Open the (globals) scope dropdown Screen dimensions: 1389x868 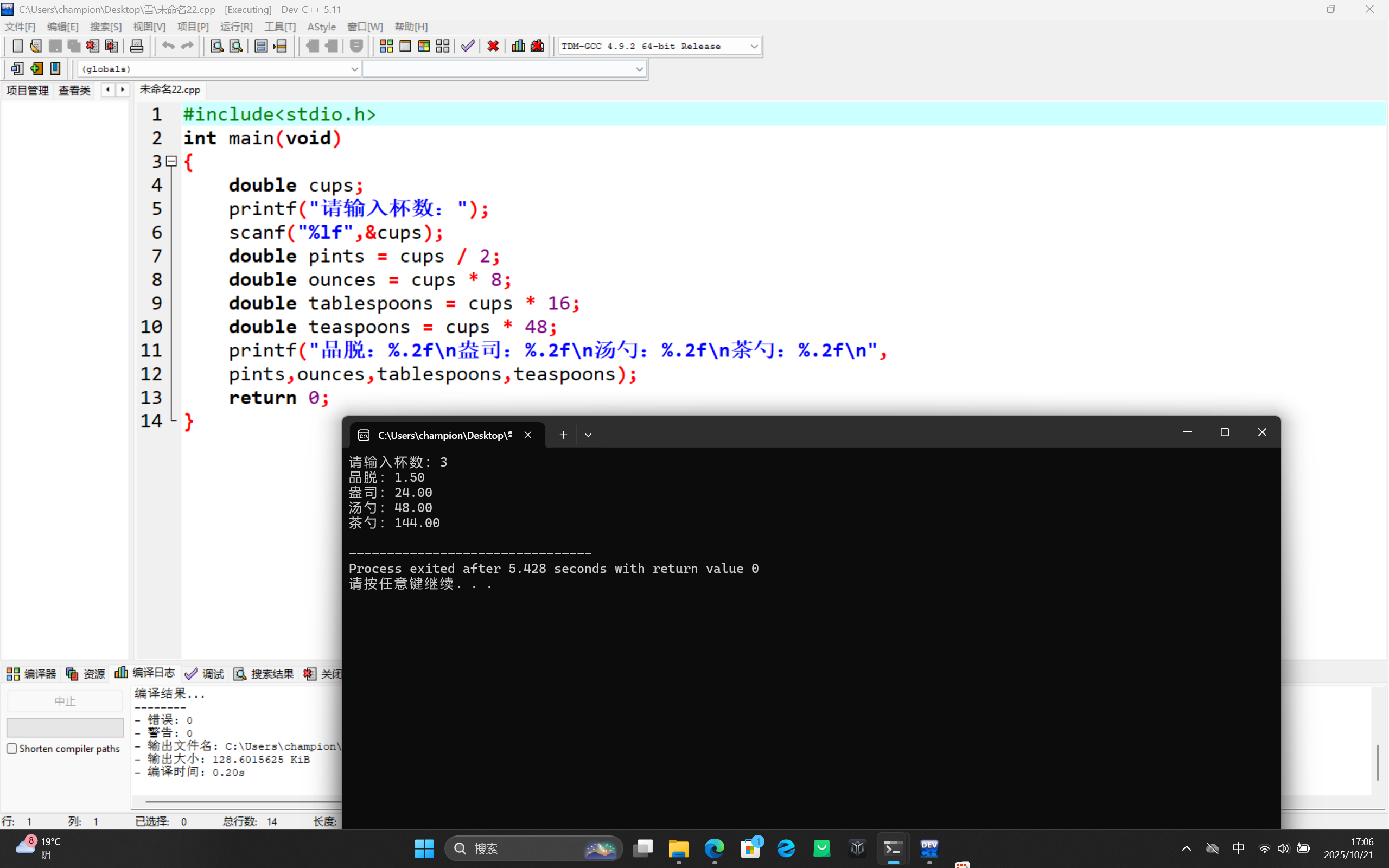[354, 69]
